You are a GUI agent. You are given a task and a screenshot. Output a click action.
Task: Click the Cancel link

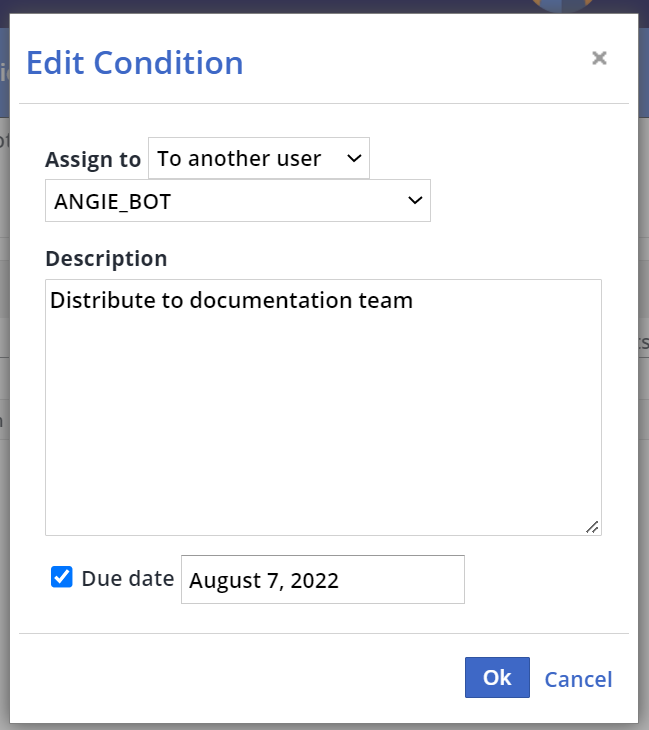click(x=578, y=679)
